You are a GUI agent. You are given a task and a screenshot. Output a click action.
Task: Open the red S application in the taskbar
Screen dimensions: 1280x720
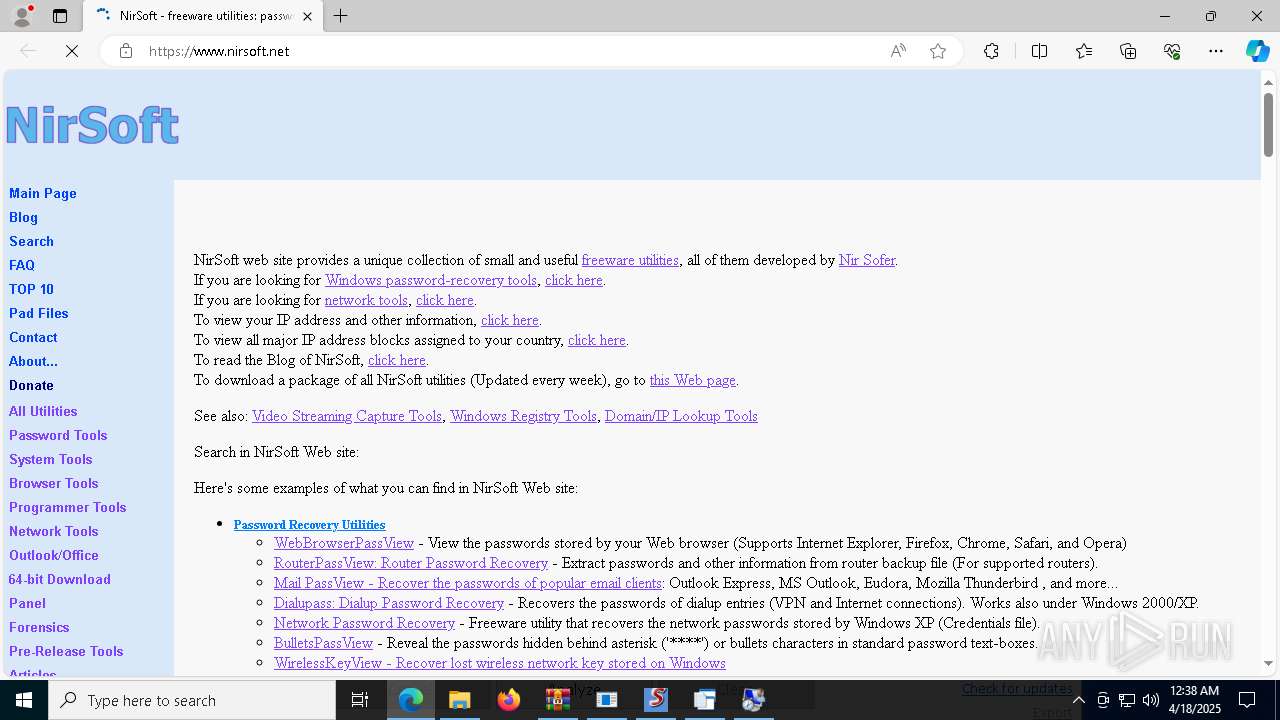[x=655, y=700]
